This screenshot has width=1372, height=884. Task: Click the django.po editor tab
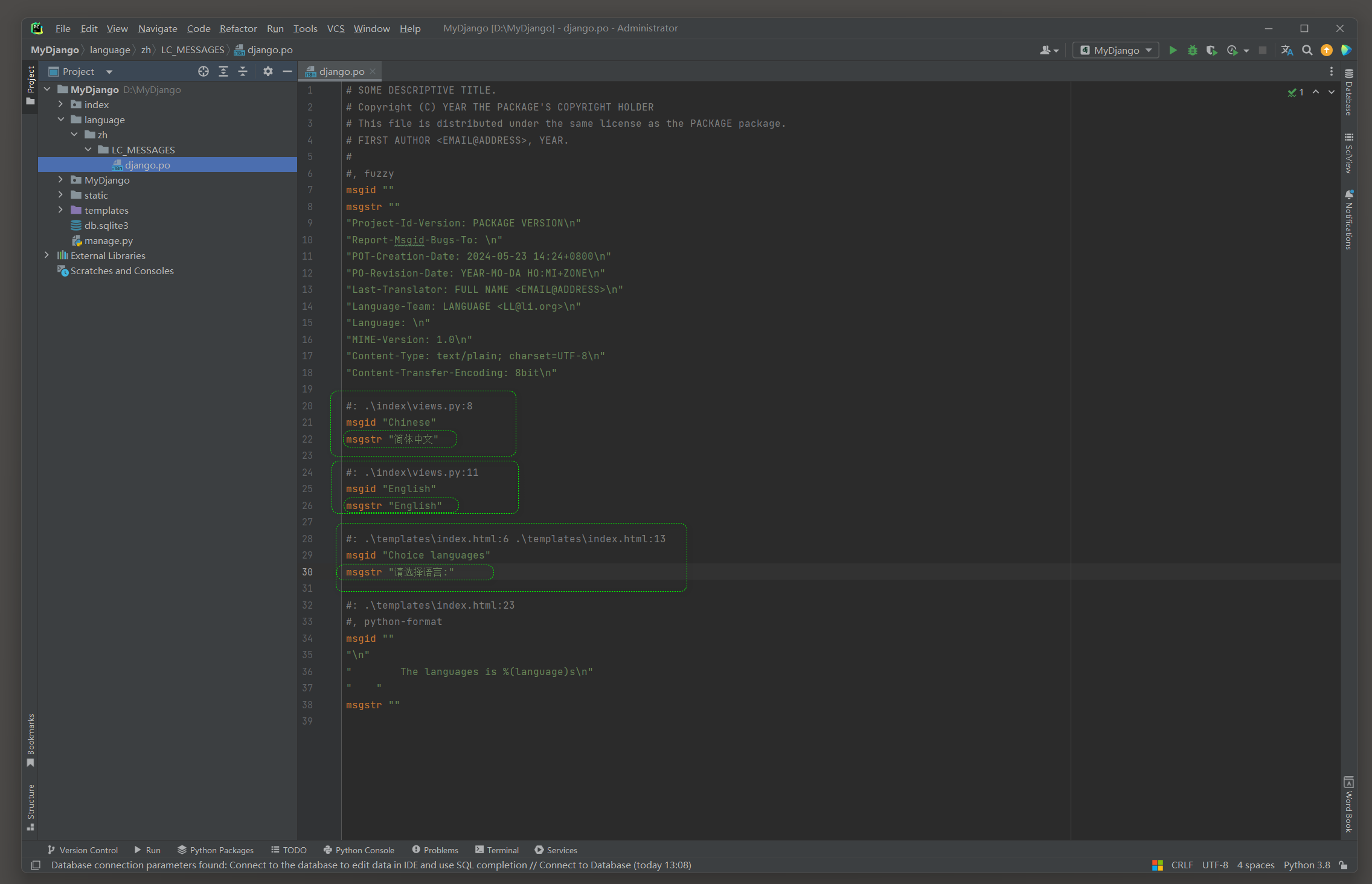pyautogui.click(x=340, y=71)
